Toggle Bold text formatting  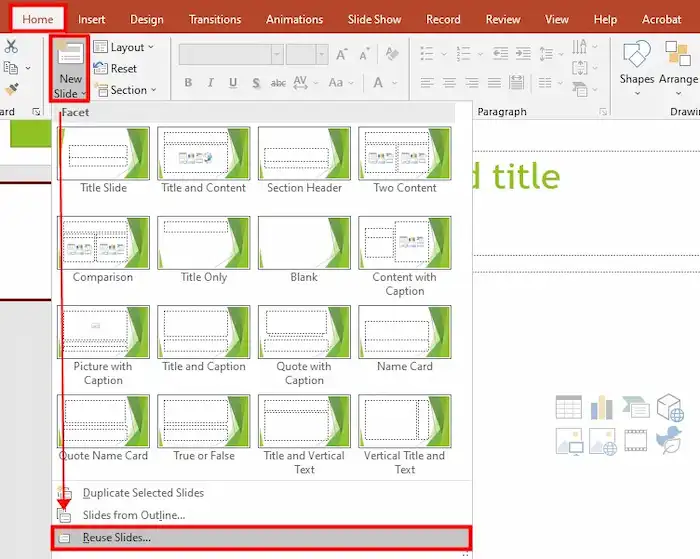pyautogui.click(x=189, y=83)
